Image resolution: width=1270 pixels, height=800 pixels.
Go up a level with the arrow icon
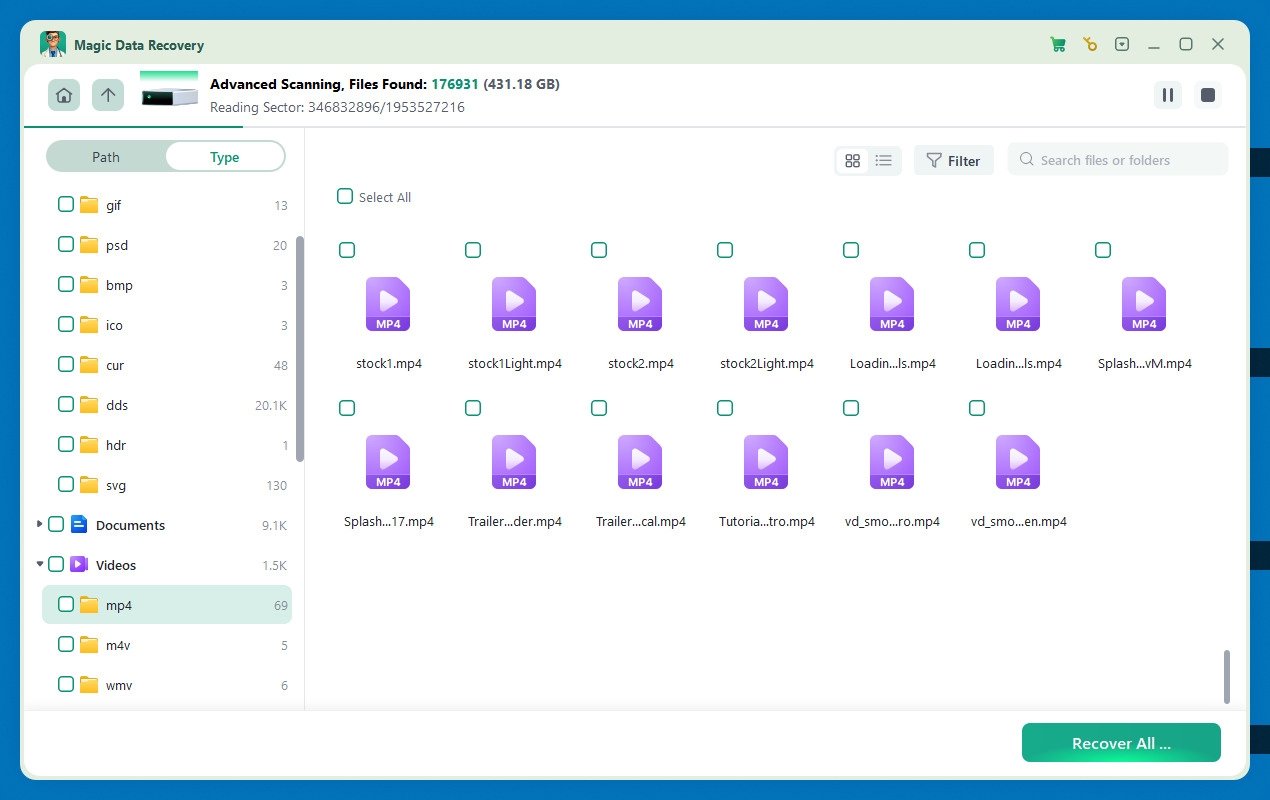tap(107, 95)
